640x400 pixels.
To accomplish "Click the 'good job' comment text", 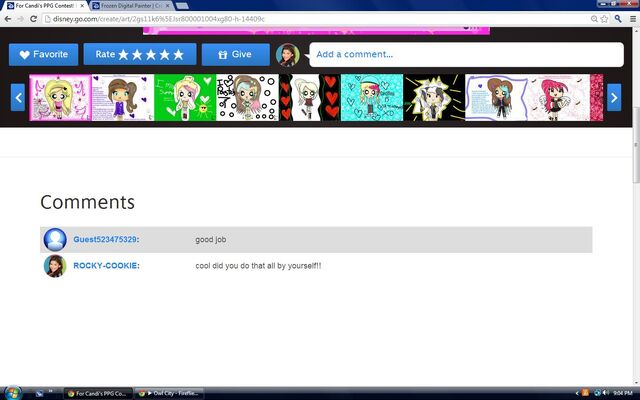I will [211, 240].
